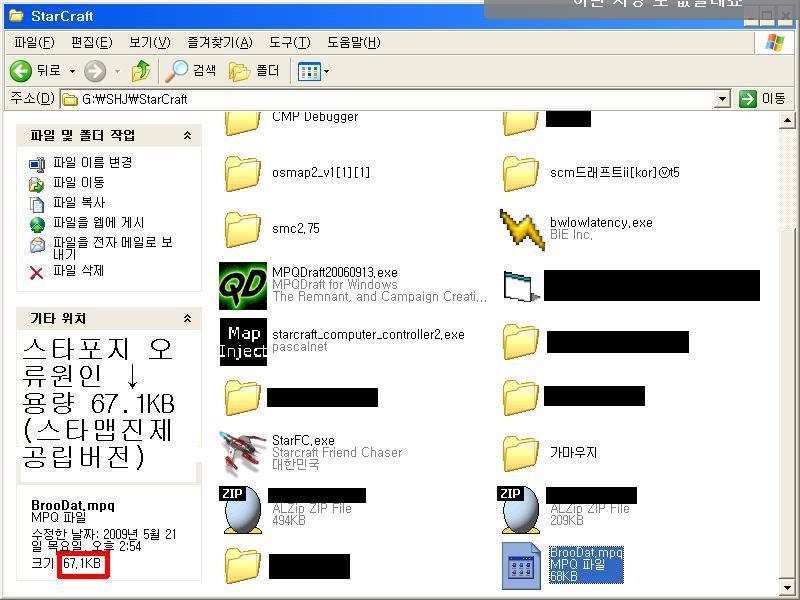Click the osmap2_v1[1][1] folder name
Image resolution: width=800 pixels, height=600 pixels.
click(321, 172)
